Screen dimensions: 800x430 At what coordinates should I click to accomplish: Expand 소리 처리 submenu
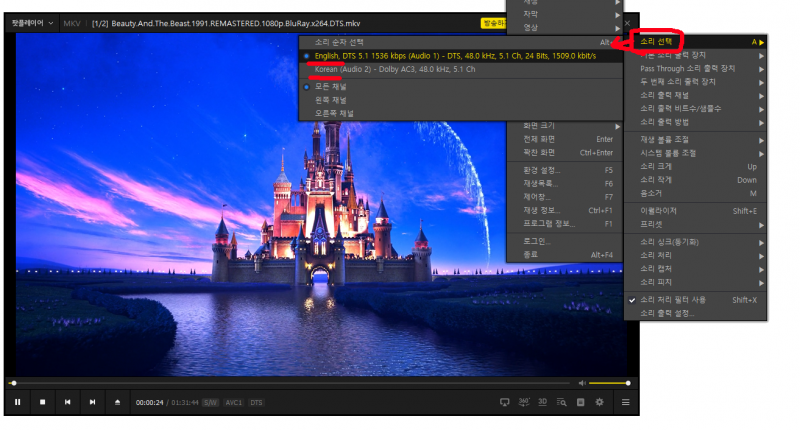695,255
